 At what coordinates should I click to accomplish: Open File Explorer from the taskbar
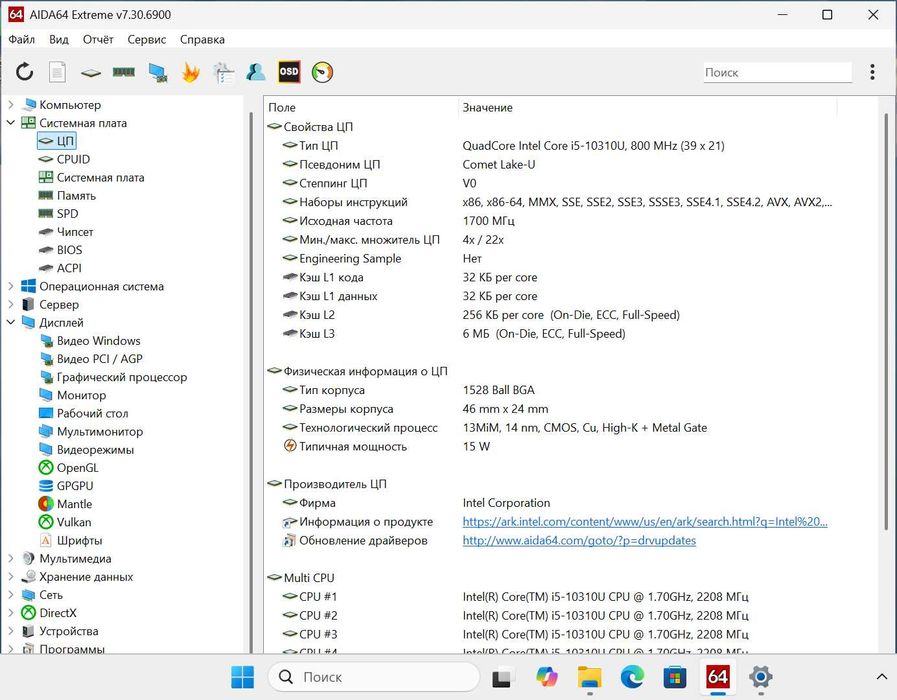[x=589, y=677]
